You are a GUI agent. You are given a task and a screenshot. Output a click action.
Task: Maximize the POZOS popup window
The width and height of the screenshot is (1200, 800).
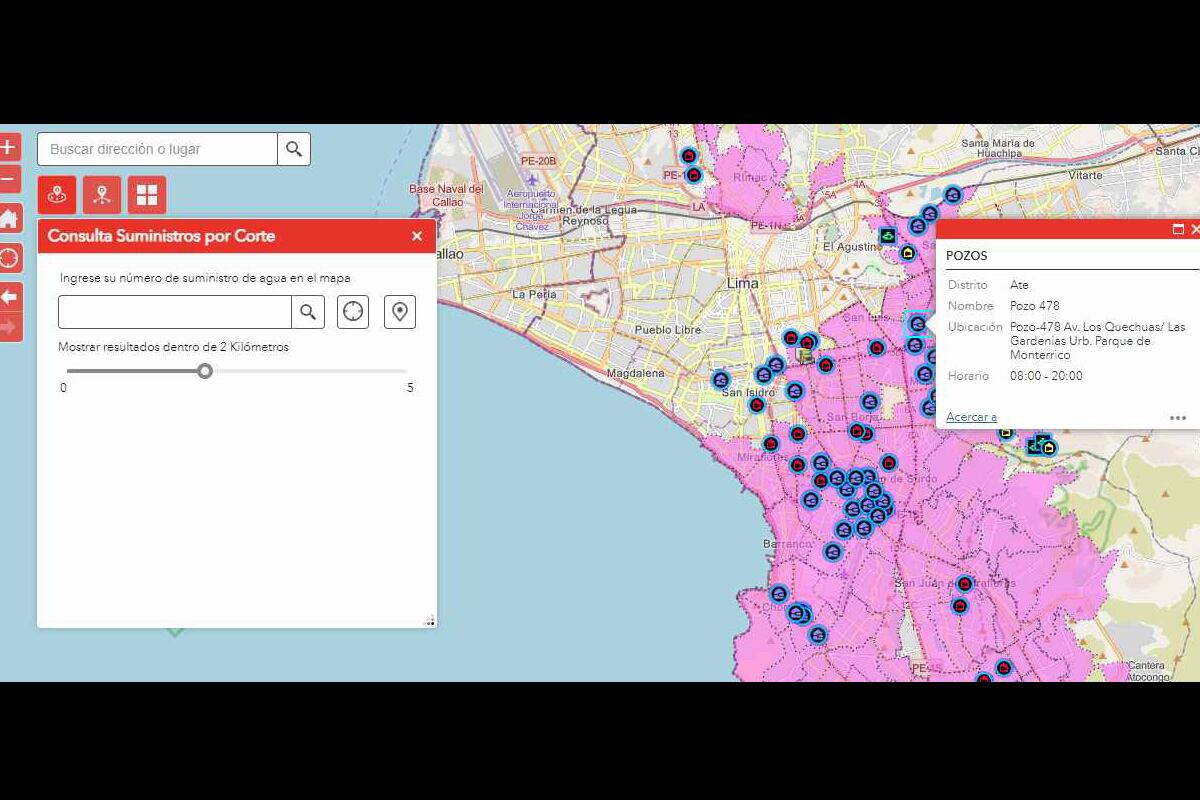[1178, 230]
